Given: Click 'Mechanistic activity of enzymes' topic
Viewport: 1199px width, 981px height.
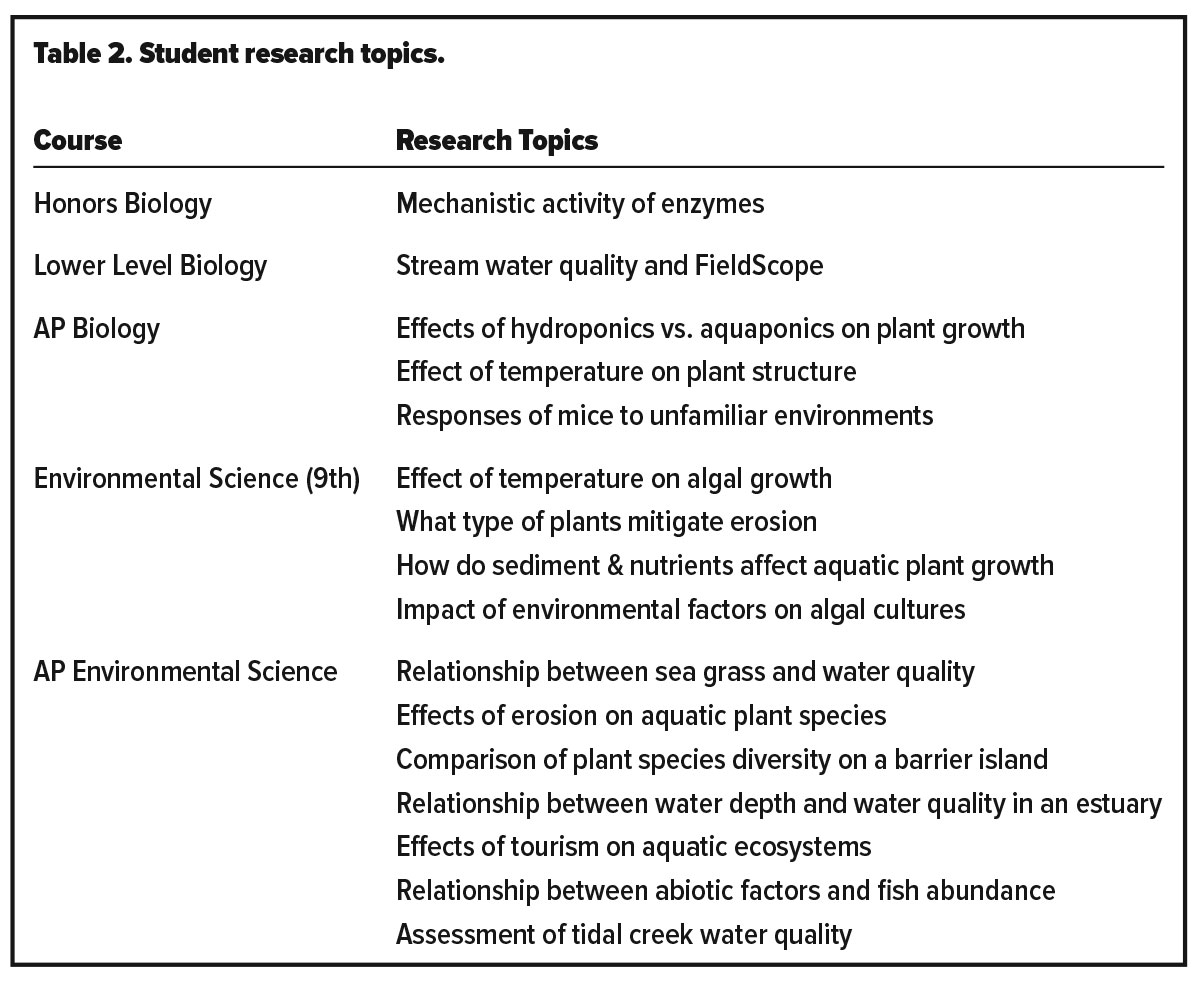Looking at the screenshot, I should (580, 204).
